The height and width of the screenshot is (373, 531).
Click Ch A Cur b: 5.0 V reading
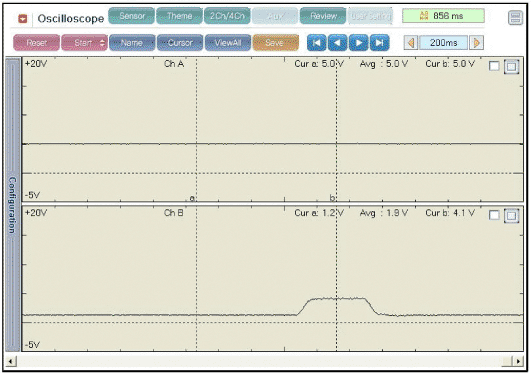point(450,64)
